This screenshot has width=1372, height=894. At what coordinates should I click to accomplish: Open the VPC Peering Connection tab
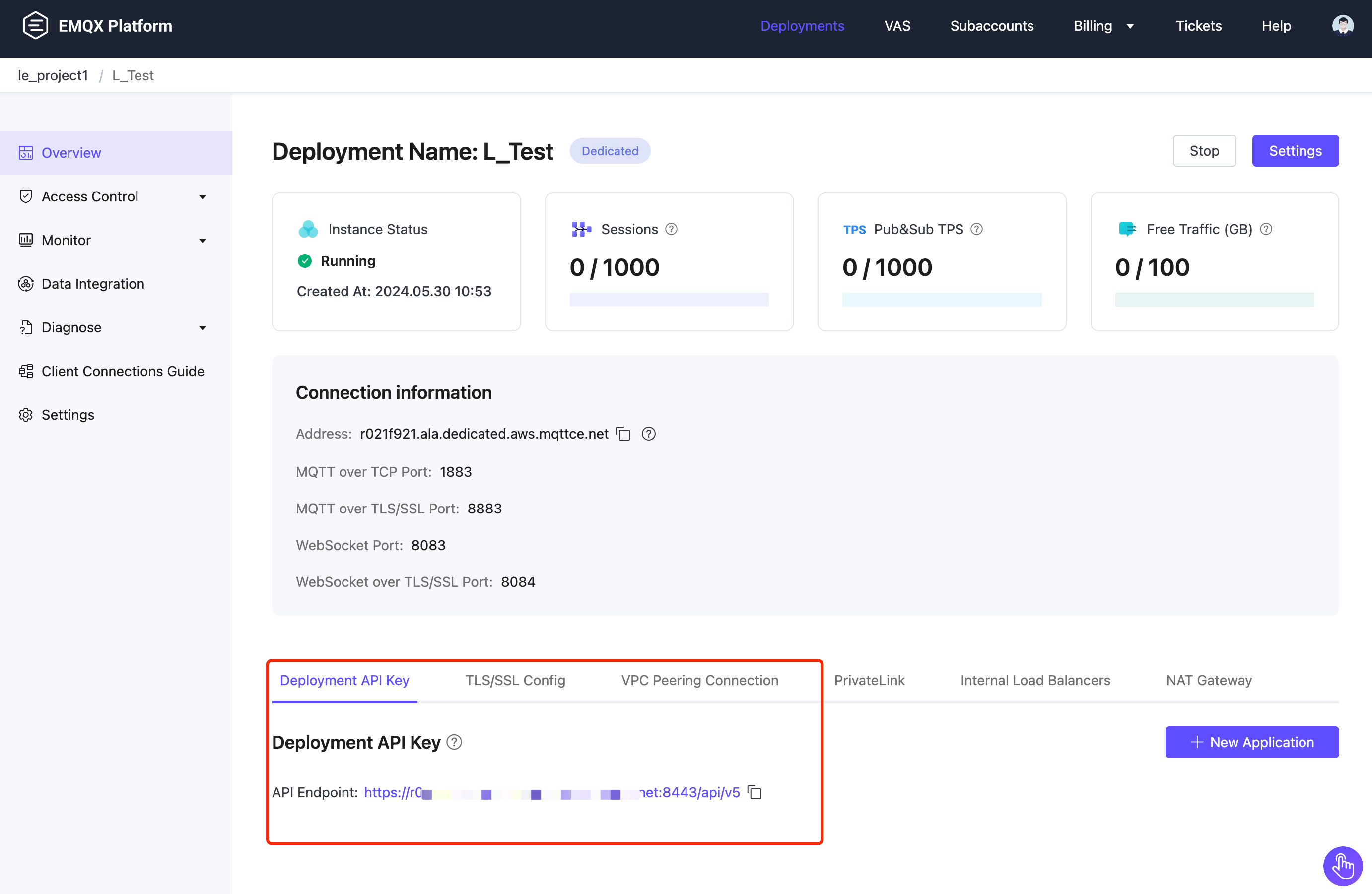click(699, 680)
